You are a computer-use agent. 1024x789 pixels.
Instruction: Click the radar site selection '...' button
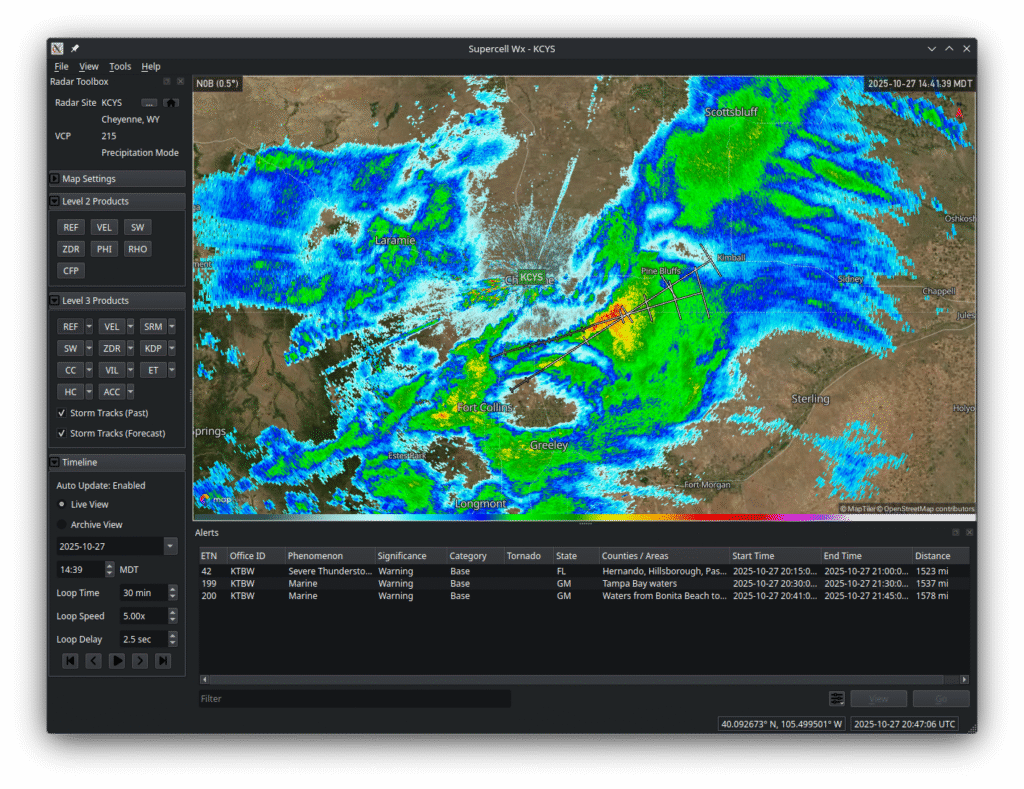149,103
